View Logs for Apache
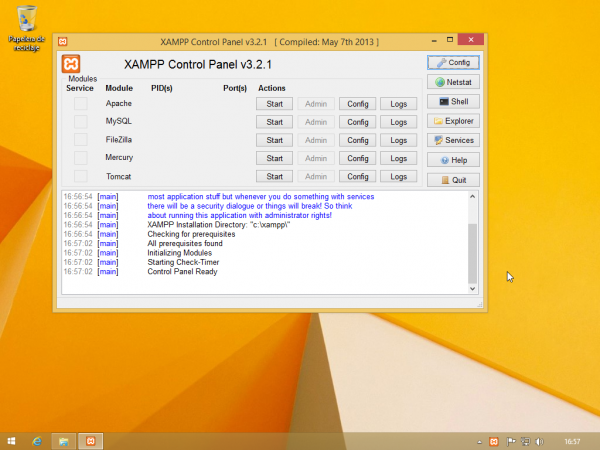The image size is (600, 450). (x=398, y=104)
